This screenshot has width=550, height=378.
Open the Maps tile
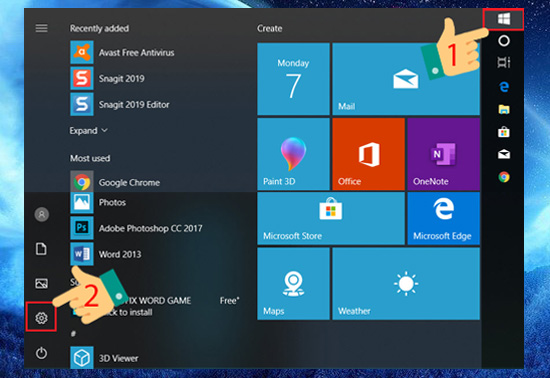[x=293, y=284]
